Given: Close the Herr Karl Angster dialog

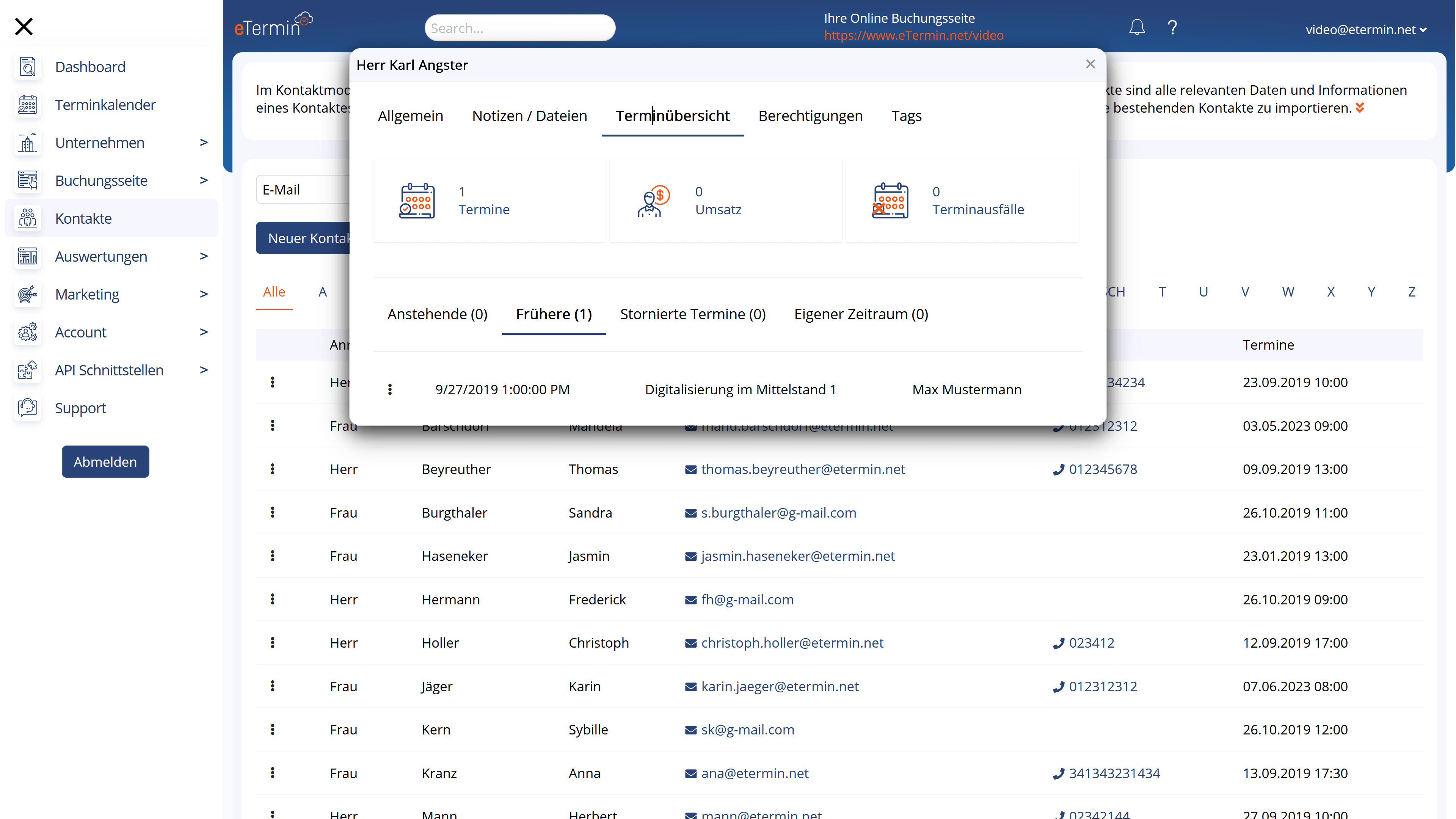Looking at the screenshot, I should pos(1090,64).
